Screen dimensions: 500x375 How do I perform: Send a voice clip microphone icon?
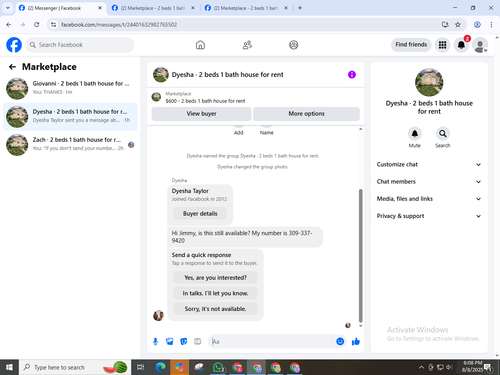pos(155,341)
